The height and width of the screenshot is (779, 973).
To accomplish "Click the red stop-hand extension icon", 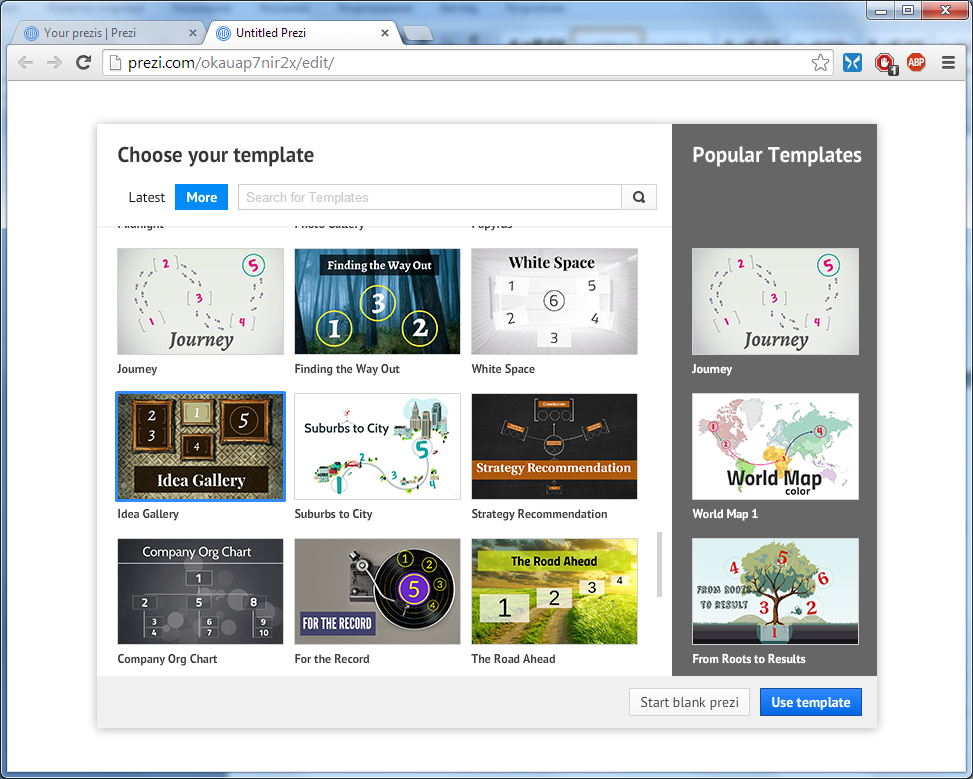I will [885, 63].
